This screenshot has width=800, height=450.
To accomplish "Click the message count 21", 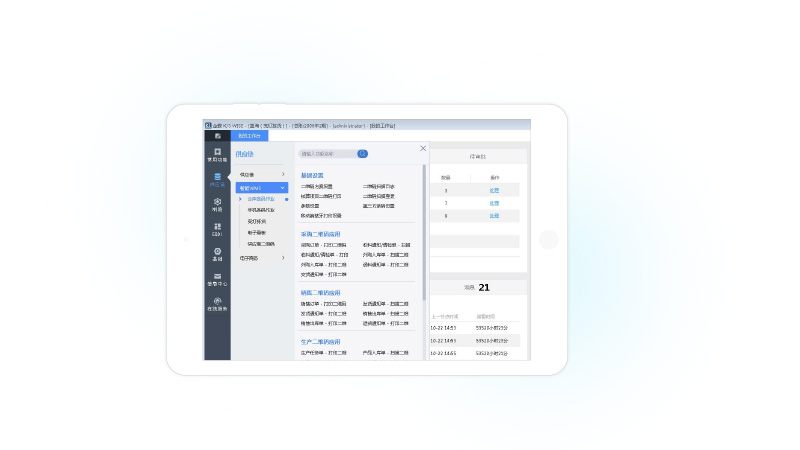I will coord(484,288).
